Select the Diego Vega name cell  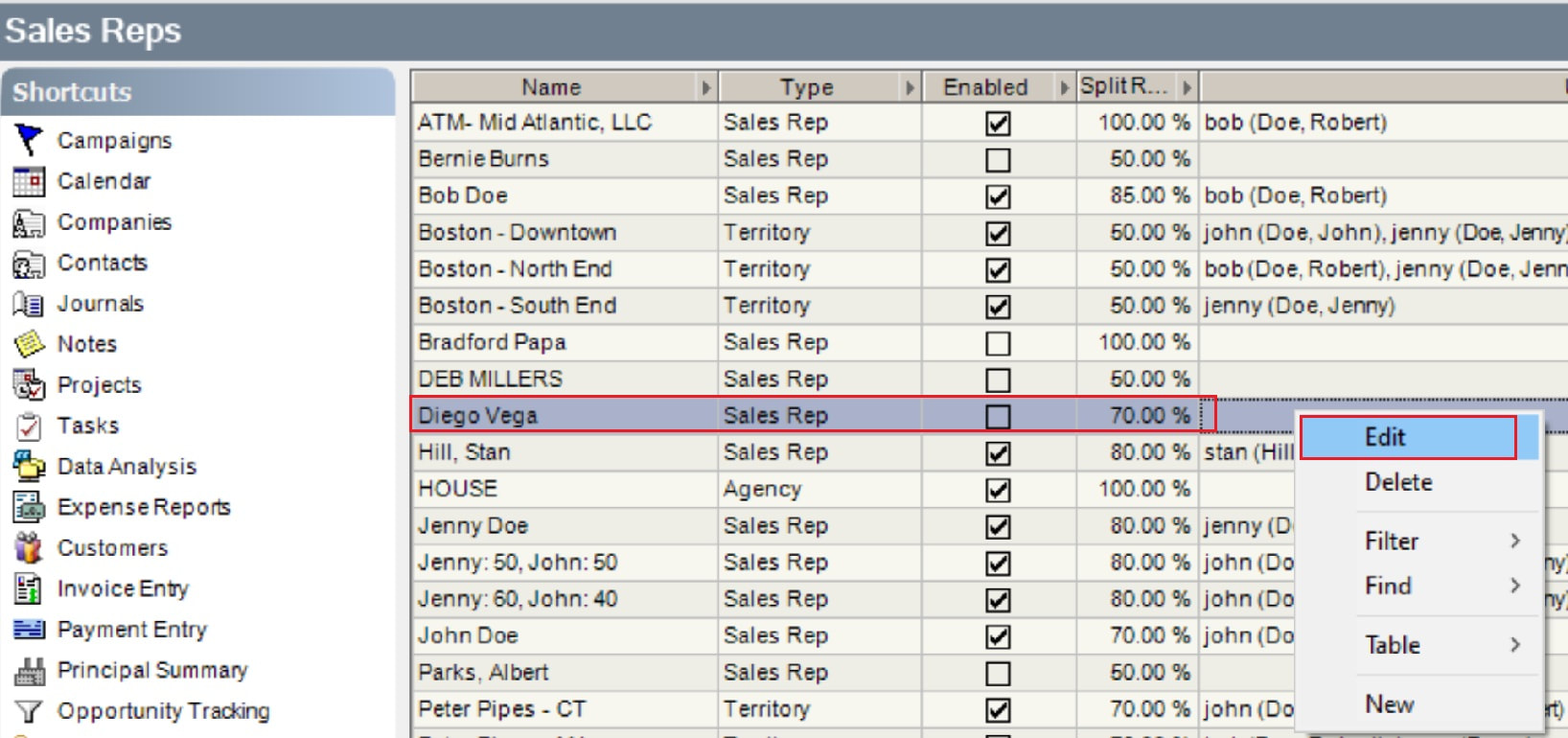point(565,416)
